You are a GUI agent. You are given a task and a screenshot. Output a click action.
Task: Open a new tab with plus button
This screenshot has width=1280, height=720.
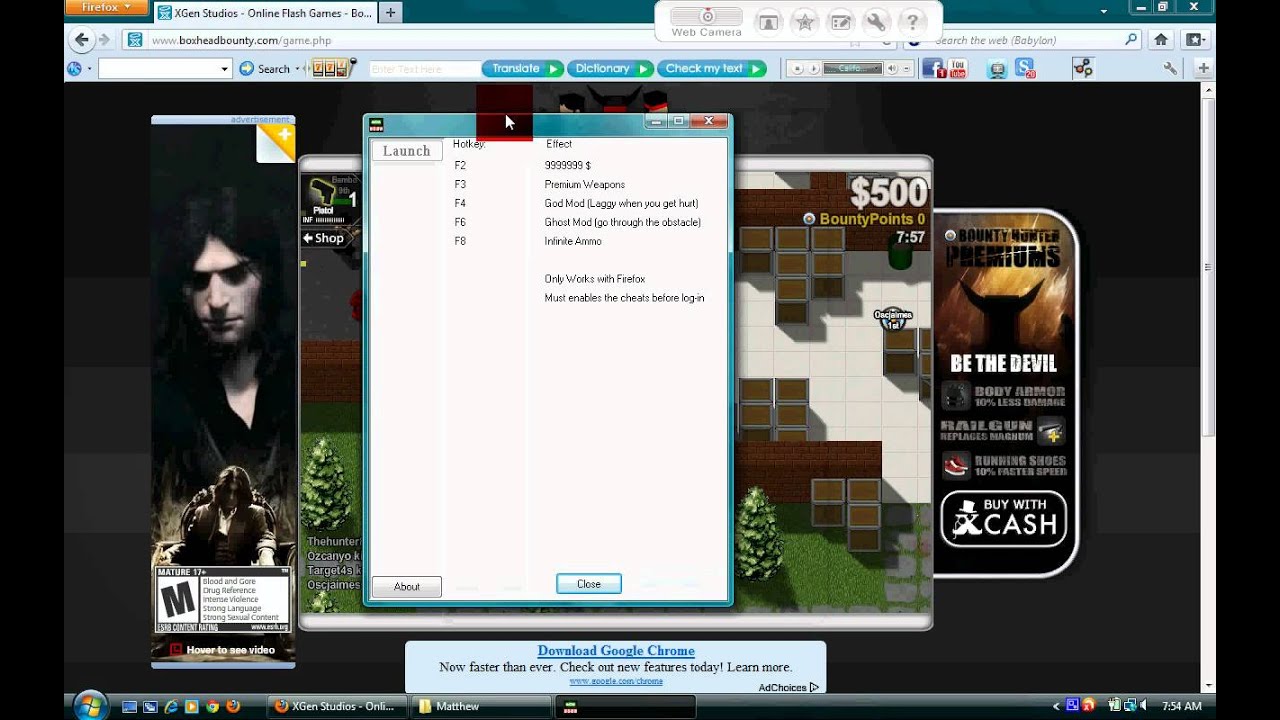click(x=390, y=13)
